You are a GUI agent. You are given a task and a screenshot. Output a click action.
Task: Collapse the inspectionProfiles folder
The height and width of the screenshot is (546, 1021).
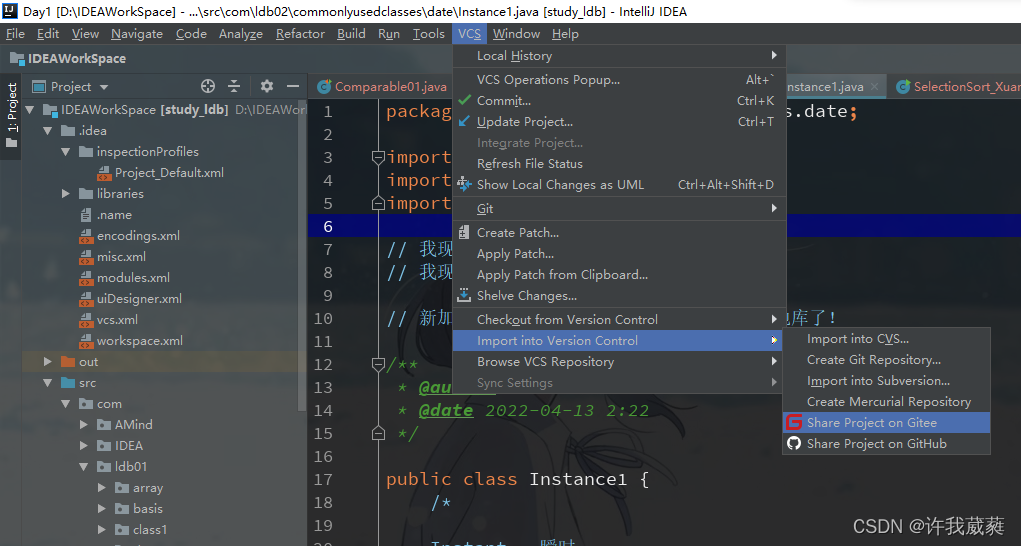66,152
